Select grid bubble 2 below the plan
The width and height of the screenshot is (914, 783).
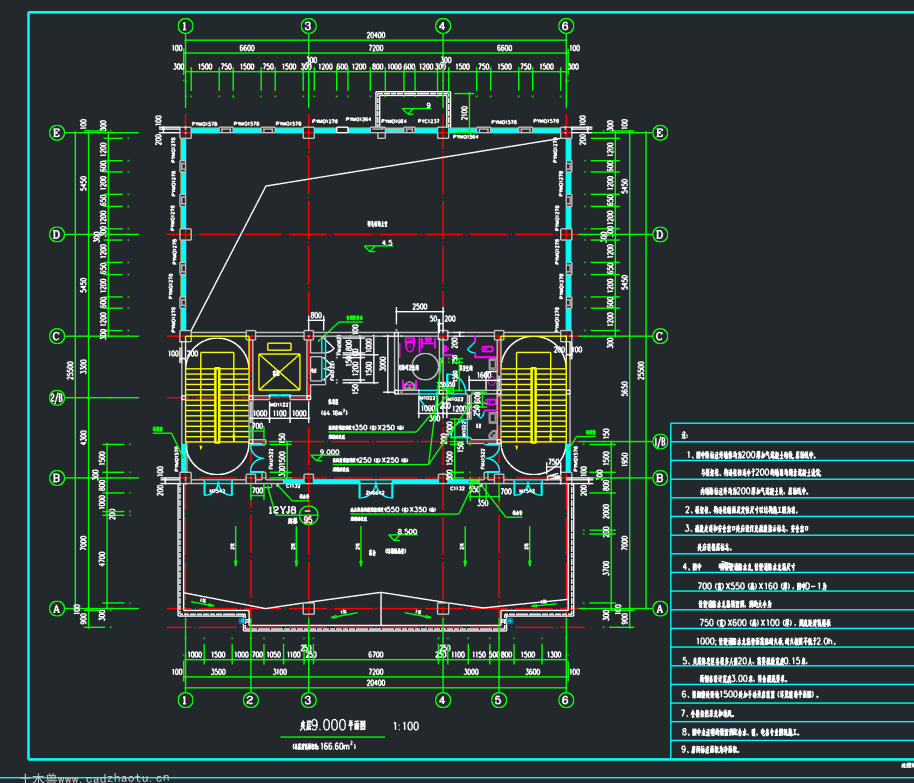pos(250,700)
